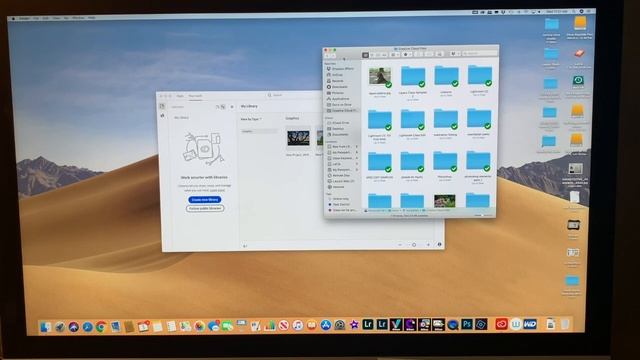Select the Photoshop folder in Finder
The image size is (640, 360).
[x=445, y=162]
